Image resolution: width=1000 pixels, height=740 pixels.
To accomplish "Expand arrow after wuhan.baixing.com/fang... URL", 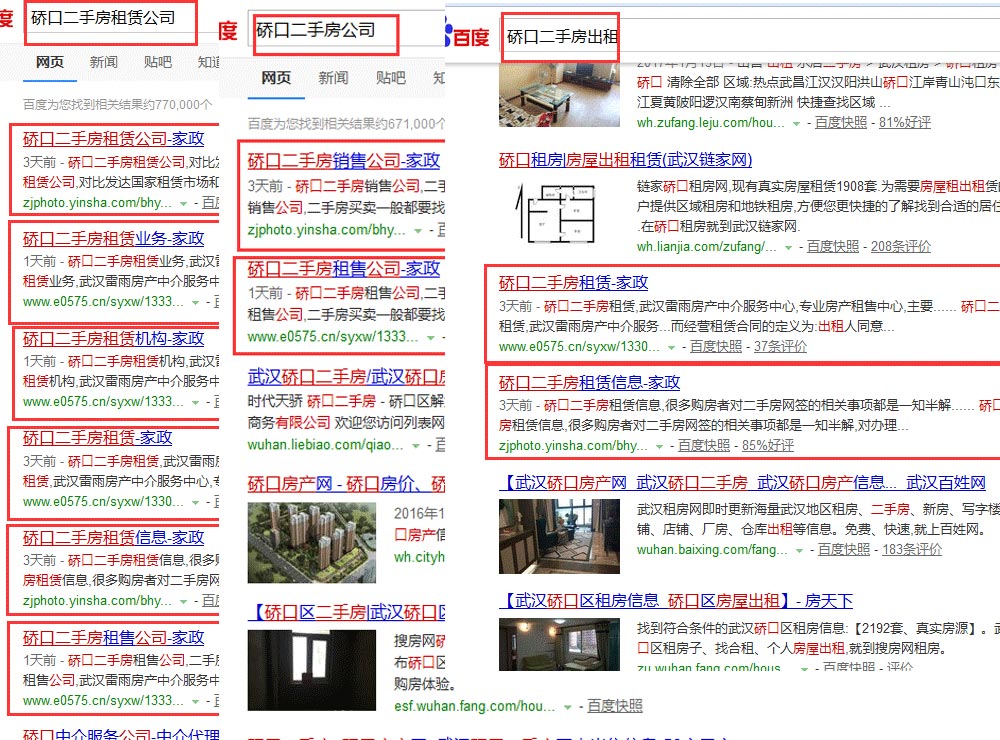I will pos(799,551).
